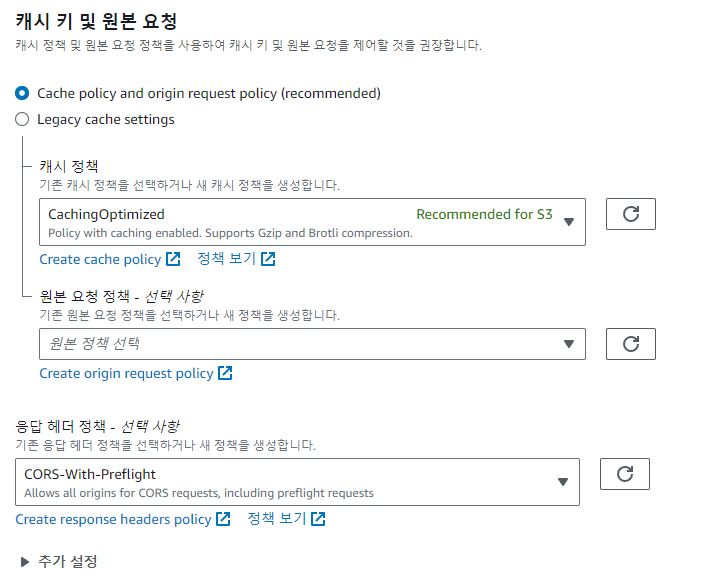
Task: Click external-link icon beside Create response headers policy
Action: click(223, 519)
